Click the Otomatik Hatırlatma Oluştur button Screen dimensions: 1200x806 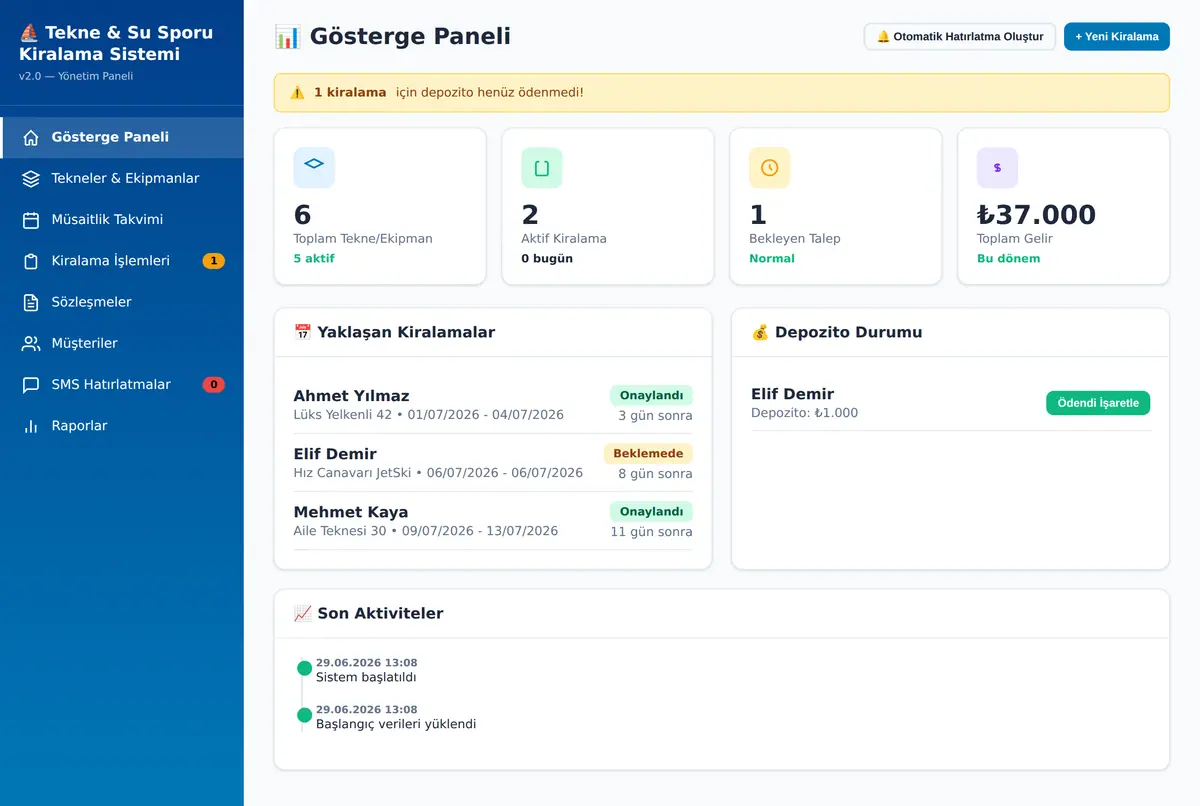point(960,37)
